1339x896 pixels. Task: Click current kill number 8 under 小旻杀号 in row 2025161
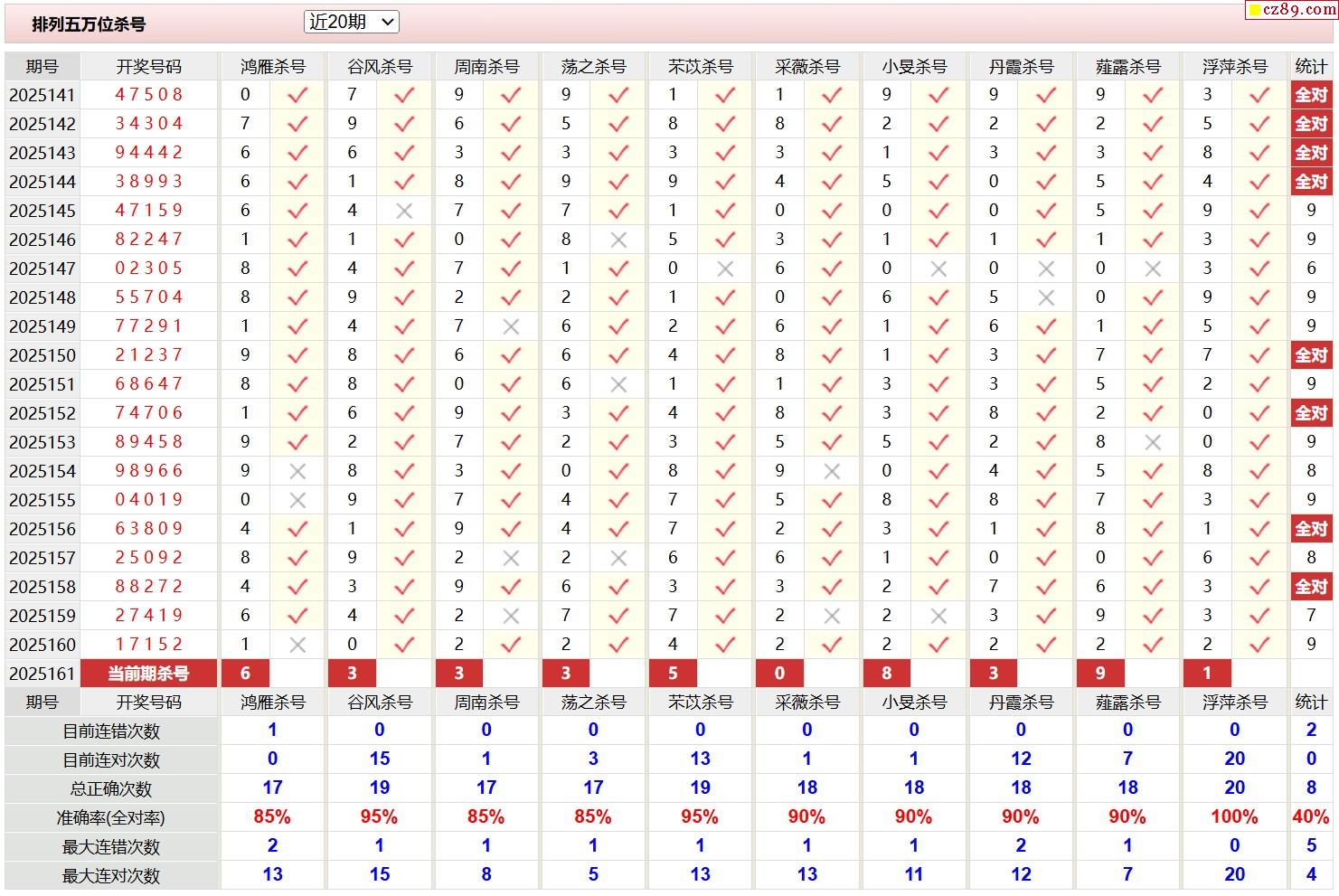click(x=886, y=674)
